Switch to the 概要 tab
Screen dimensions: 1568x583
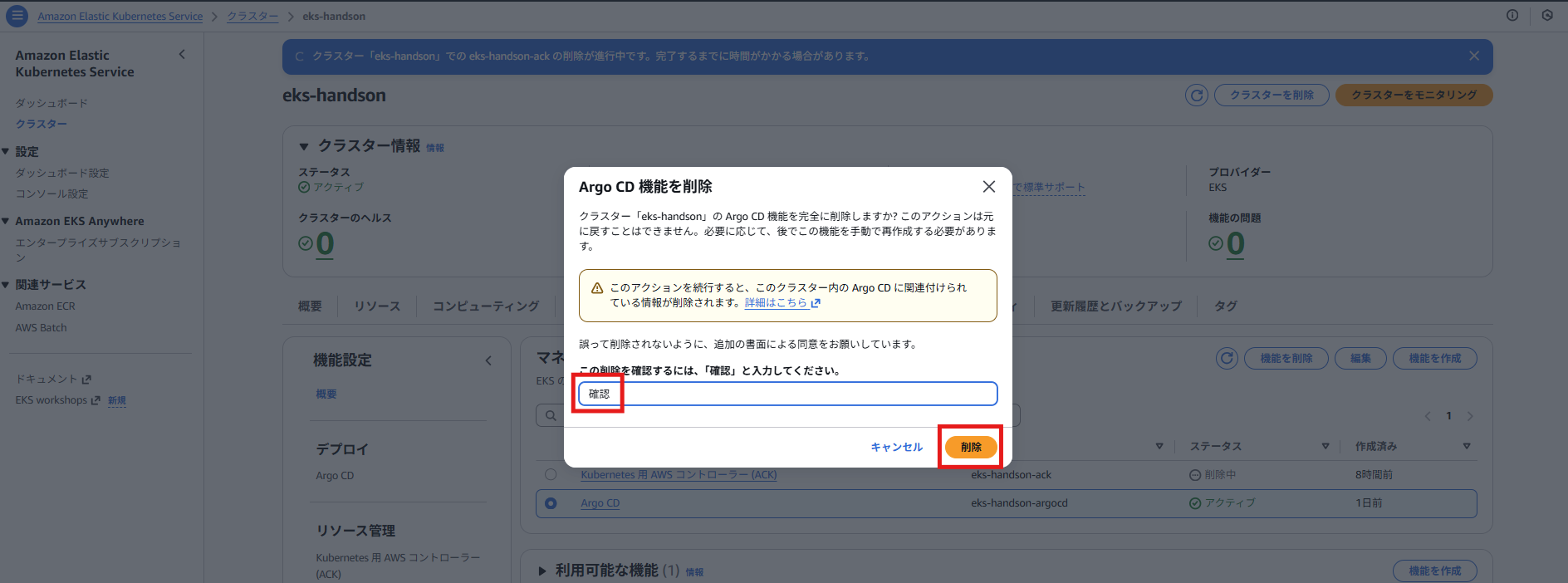coord(310,306)
